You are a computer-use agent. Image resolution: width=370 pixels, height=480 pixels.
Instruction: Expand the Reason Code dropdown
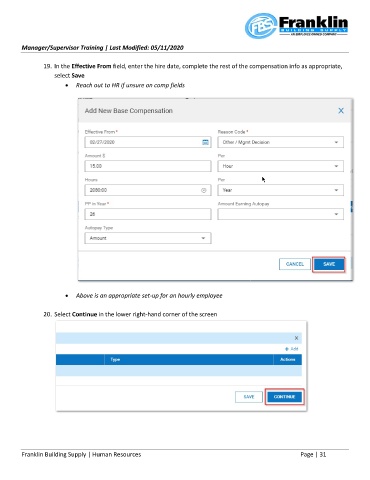(280, 142)
